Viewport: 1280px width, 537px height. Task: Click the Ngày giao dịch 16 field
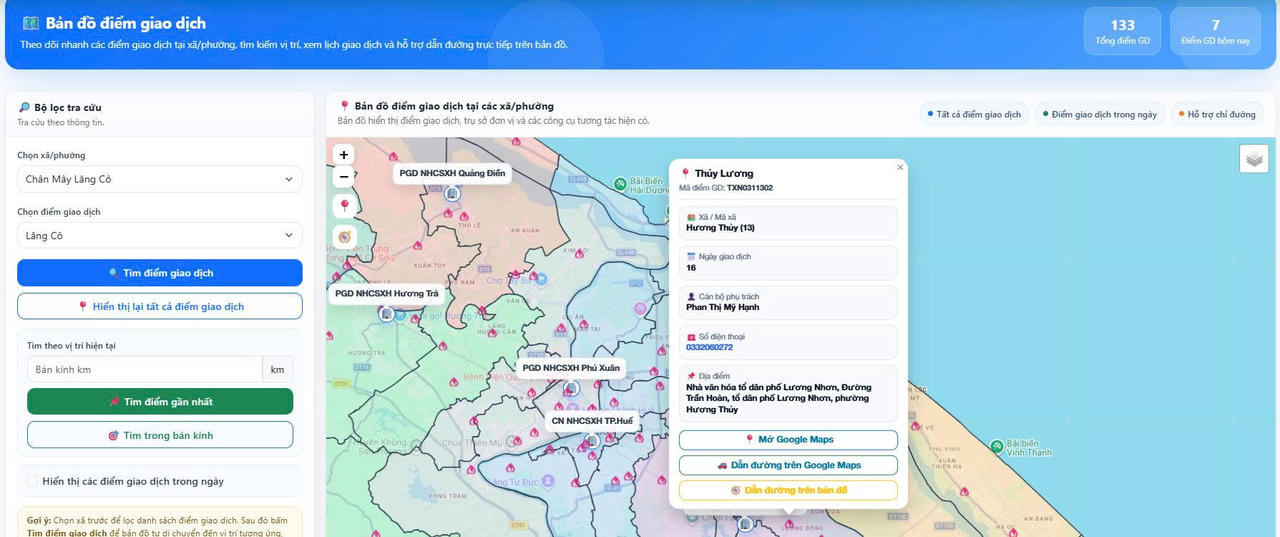788,263
